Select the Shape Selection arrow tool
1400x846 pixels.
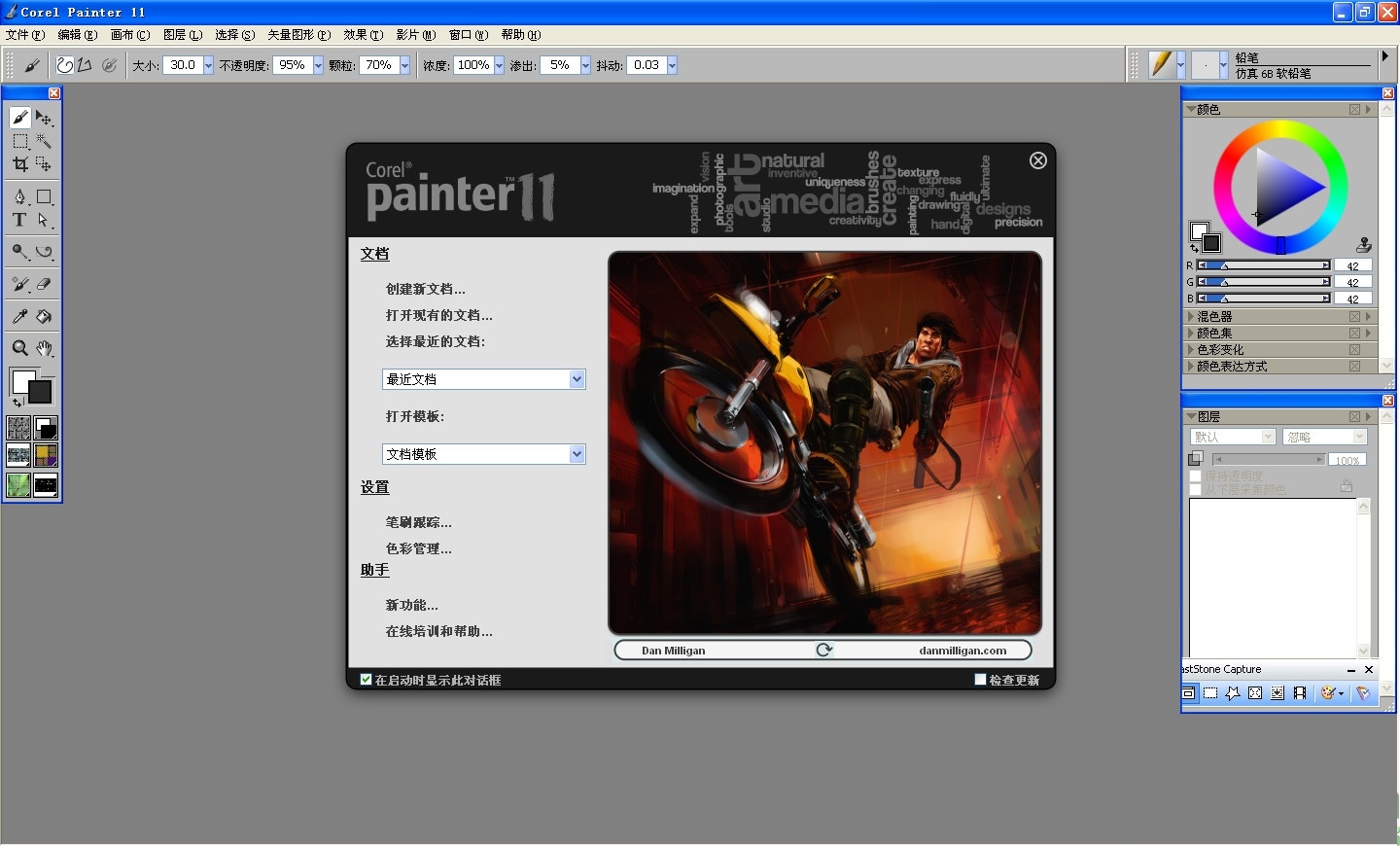(x=44, y=220)
